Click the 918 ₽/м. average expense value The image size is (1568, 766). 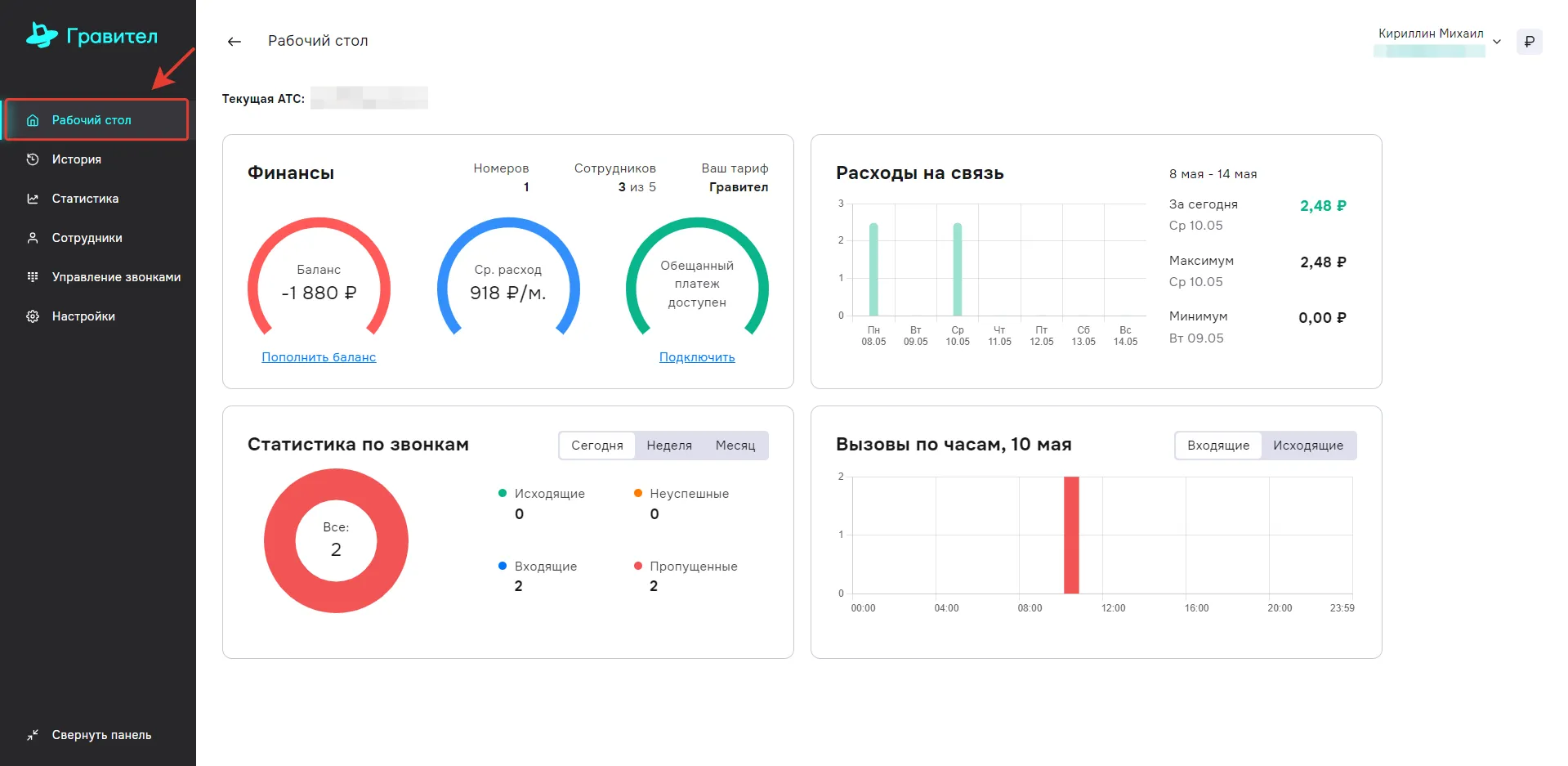tap(508, 293)
